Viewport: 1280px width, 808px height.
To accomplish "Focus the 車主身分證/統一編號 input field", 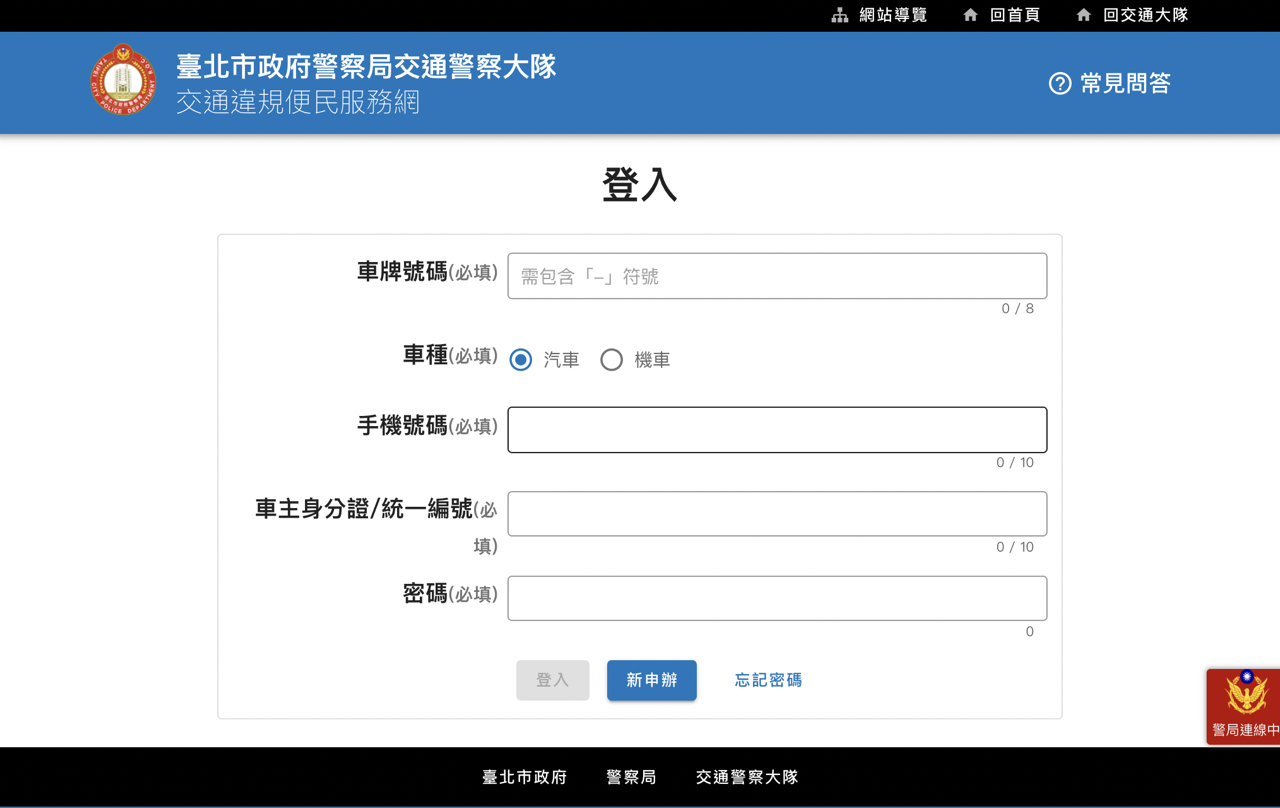I will coord(777,514).
